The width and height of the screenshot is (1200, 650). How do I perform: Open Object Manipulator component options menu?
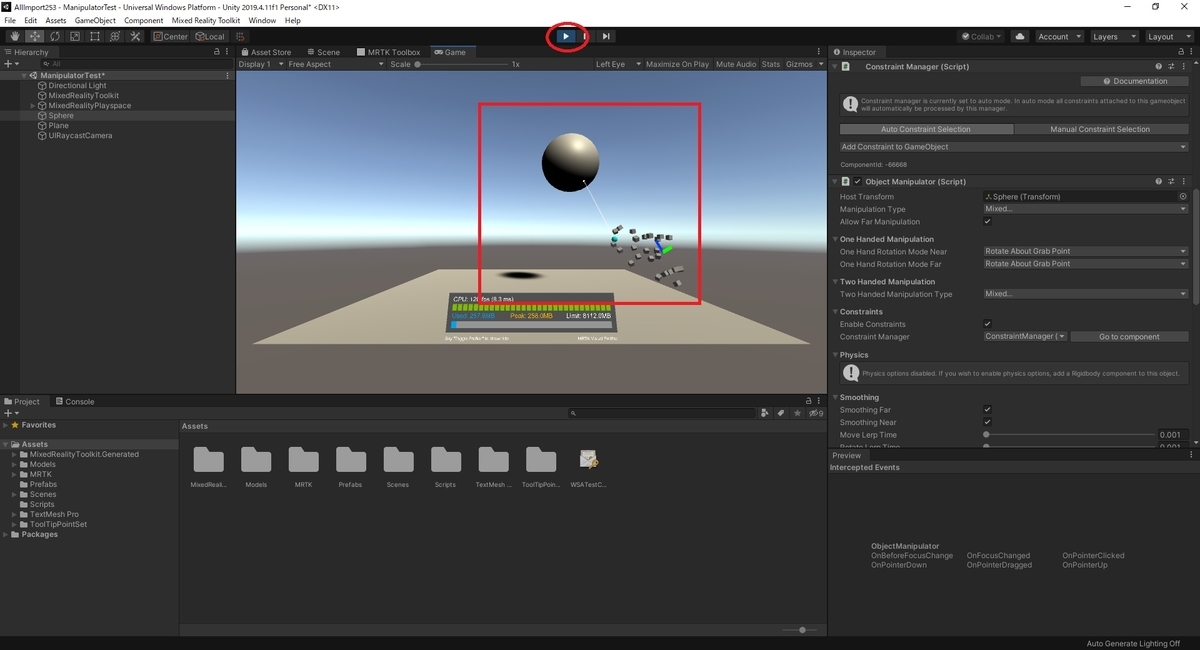(1182, 182)
